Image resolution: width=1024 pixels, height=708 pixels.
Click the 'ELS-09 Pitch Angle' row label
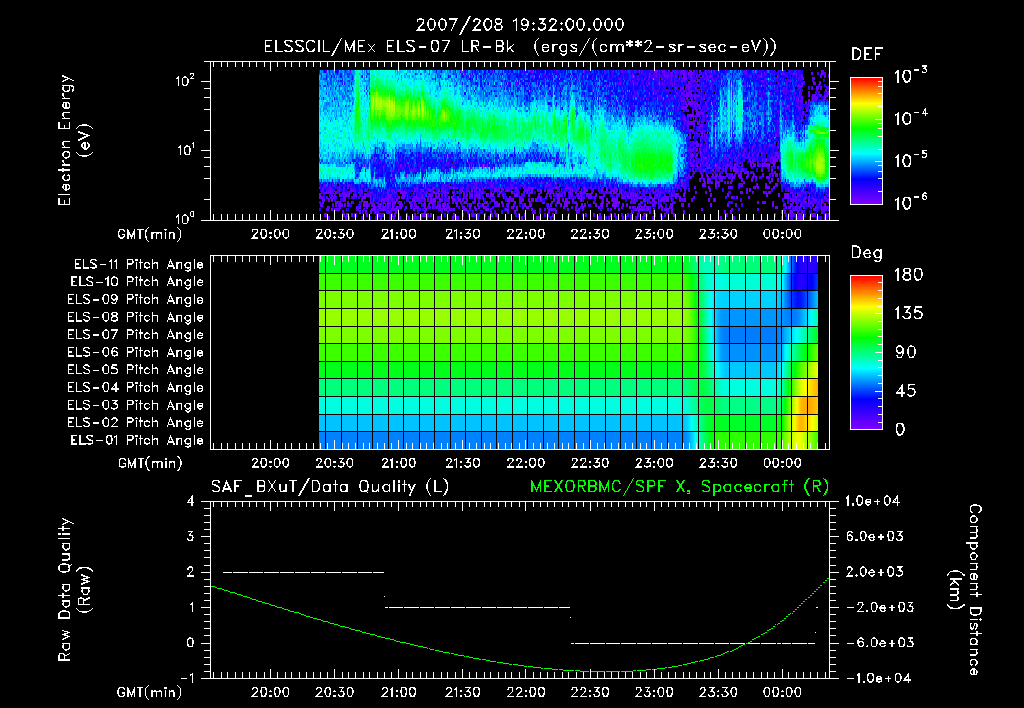click(x=135, y=300)
